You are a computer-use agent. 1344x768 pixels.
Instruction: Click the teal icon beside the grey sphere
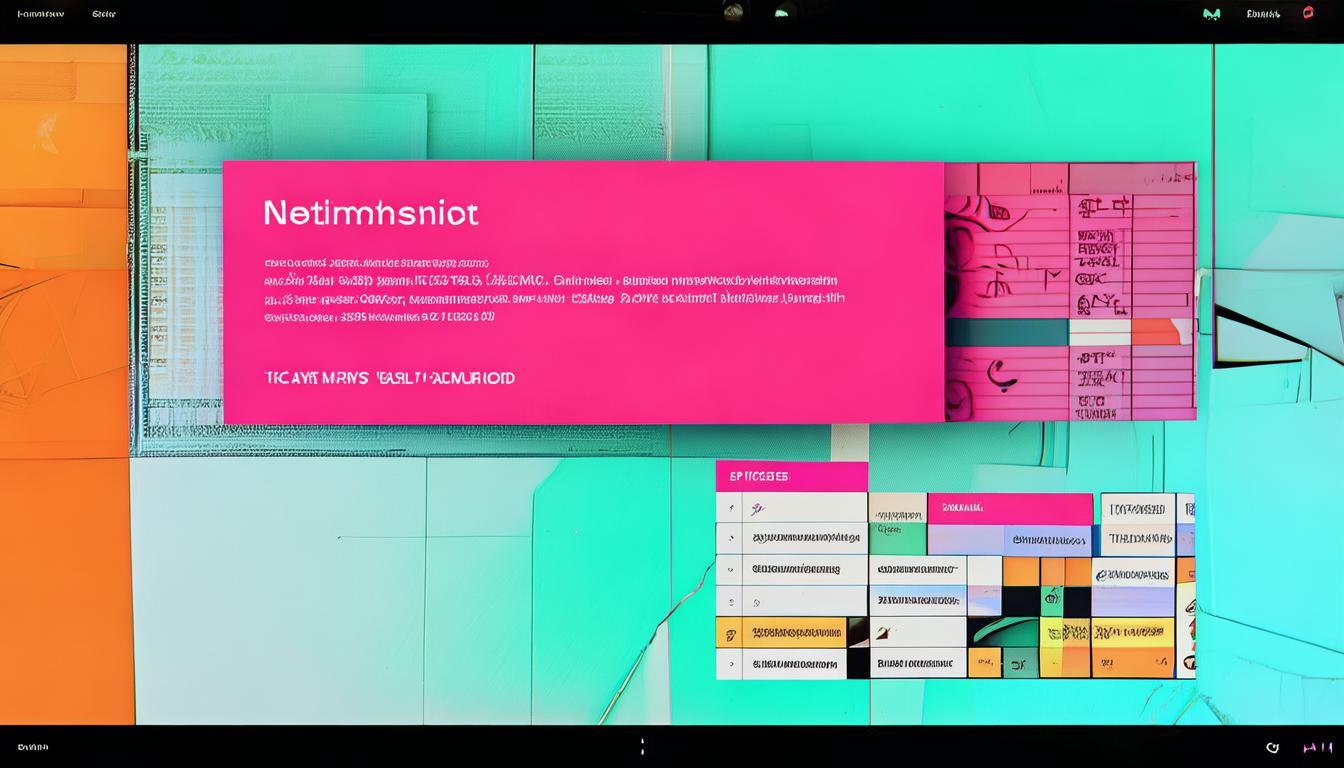coord(782,12)
